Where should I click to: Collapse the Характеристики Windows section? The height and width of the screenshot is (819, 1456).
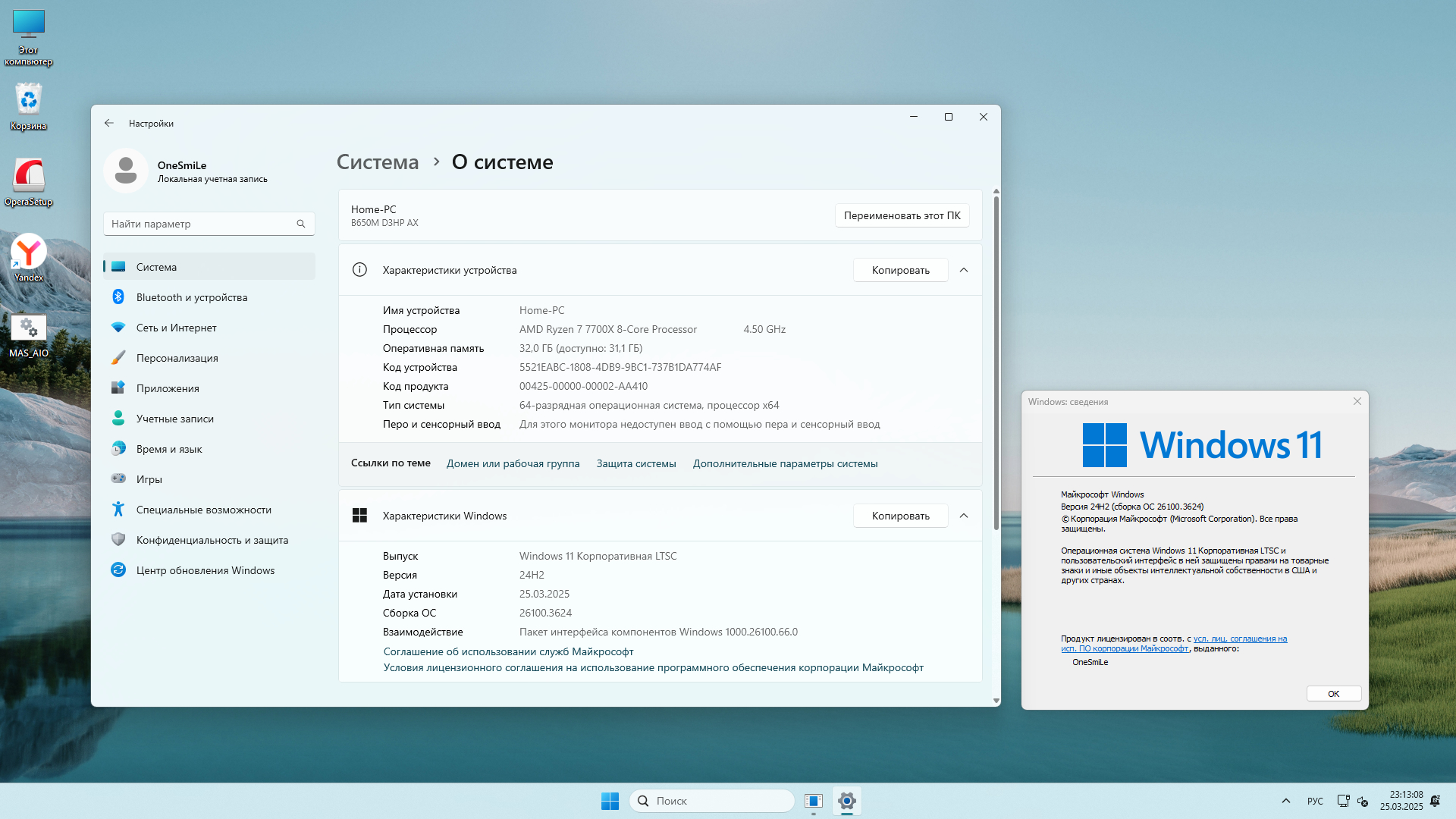click(x=964, y=516)
